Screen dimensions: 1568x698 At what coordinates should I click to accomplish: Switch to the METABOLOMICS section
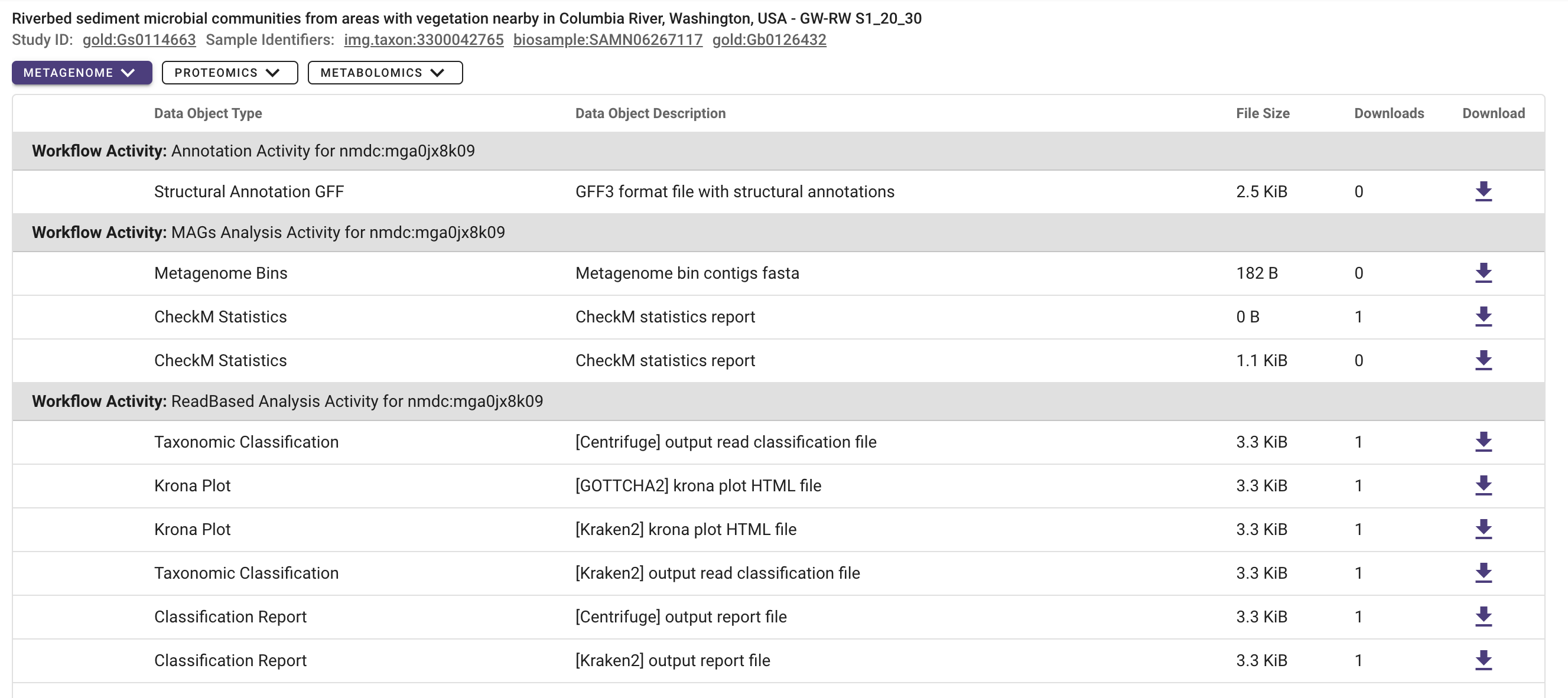tap(385, 73)
